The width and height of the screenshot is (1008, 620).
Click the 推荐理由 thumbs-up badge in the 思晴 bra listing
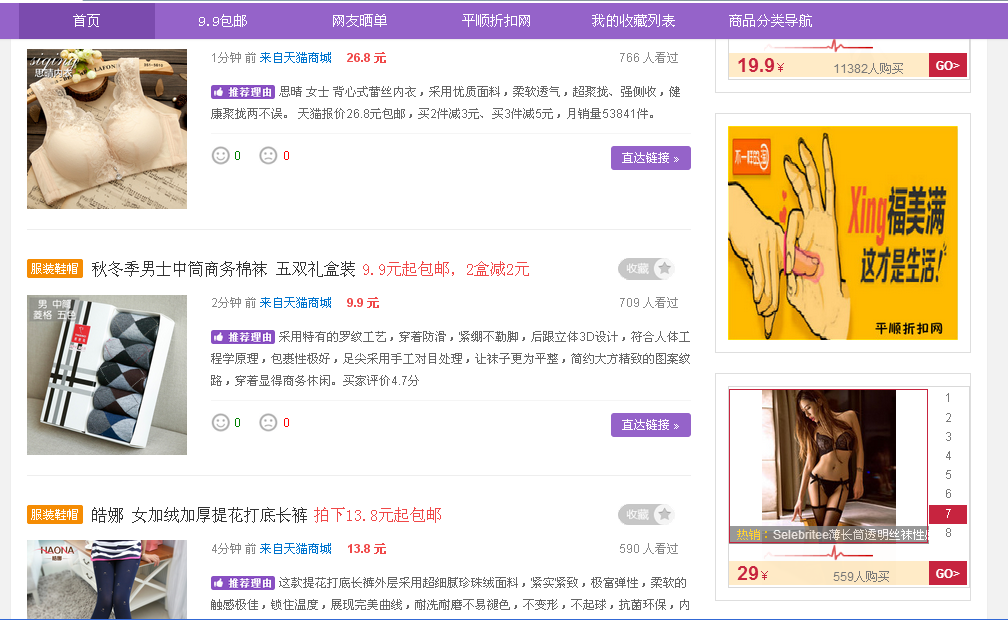tap(242, 92)
